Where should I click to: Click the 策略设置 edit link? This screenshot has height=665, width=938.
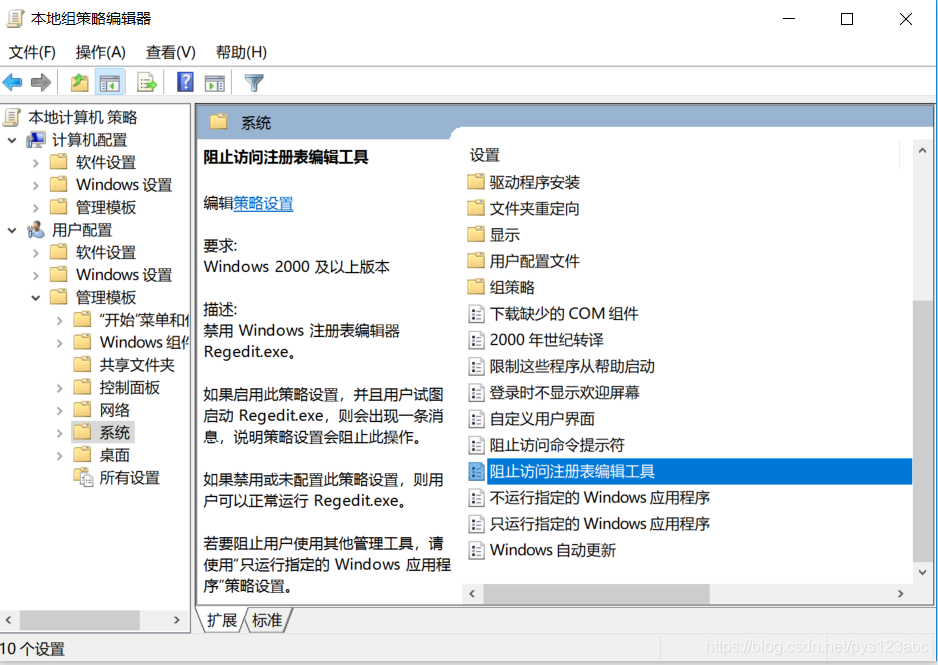tap(264, 203)
